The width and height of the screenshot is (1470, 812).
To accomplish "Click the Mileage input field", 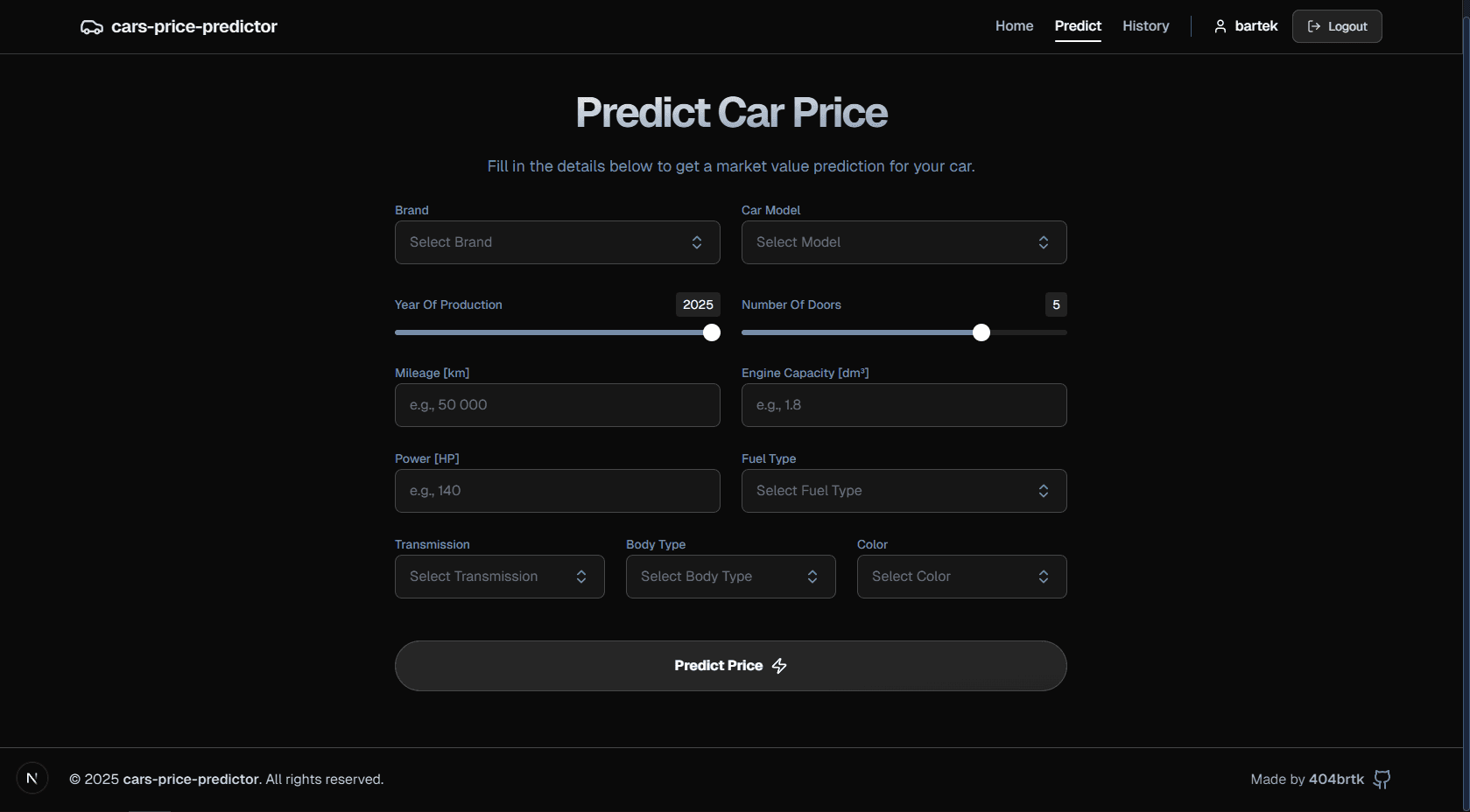I will pyautogui.click(x=557, y=405).
